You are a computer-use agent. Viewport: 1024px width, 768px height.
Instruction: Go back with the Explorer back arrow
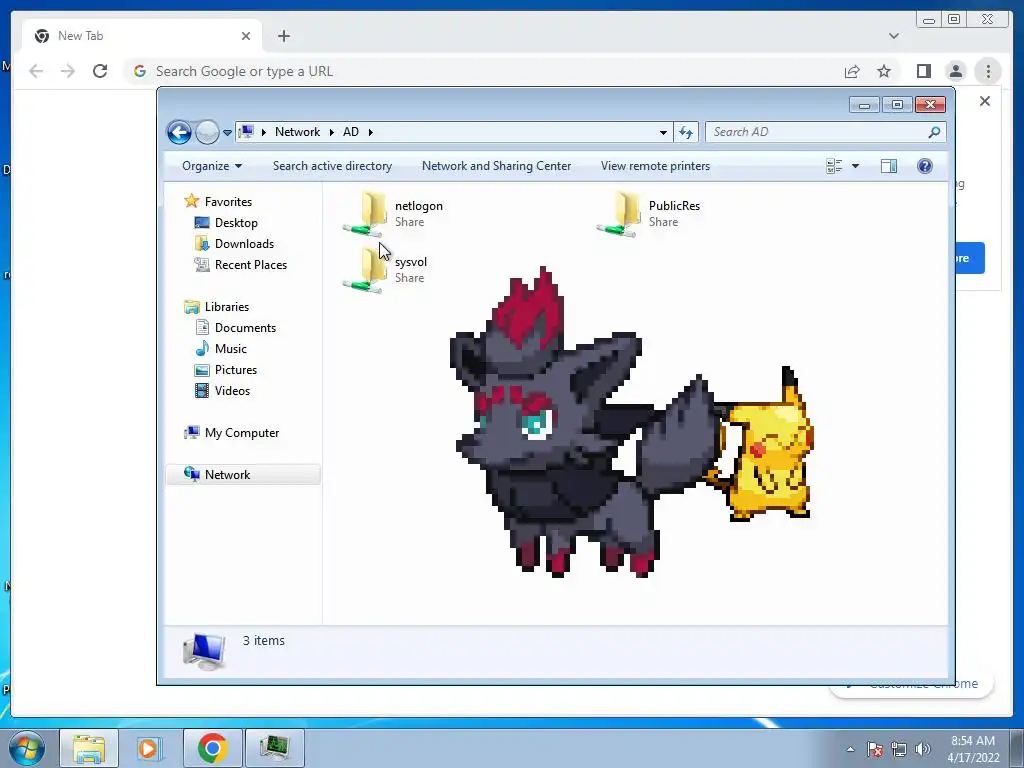179,132
